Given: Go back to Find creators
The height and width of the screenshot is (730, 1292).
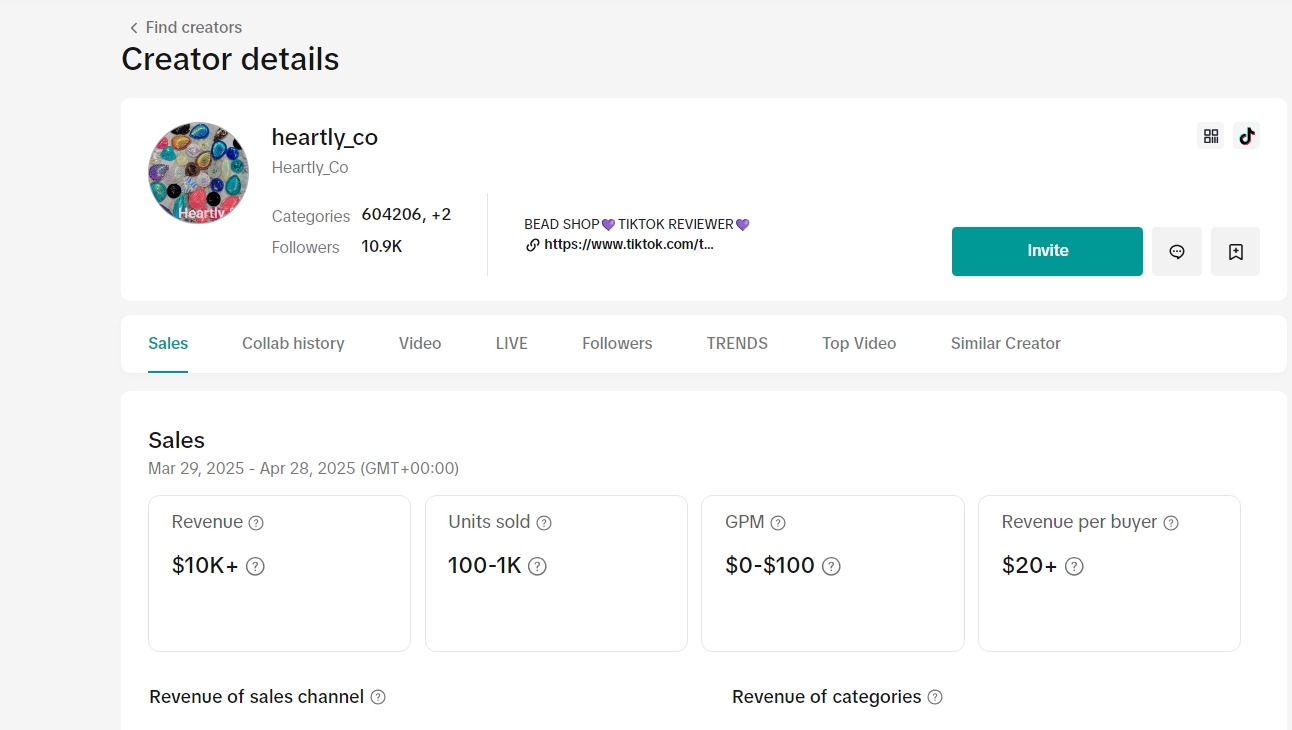Looking at the screenshot, I should [x=186, y=27].
